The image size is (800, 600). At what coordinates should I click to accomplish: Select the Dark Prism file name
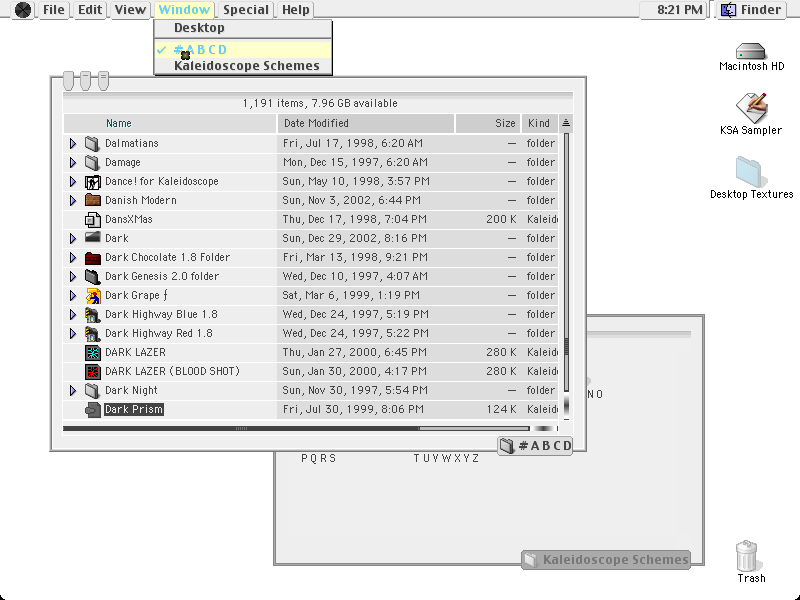pyautogui.click(x=134, y=409)
